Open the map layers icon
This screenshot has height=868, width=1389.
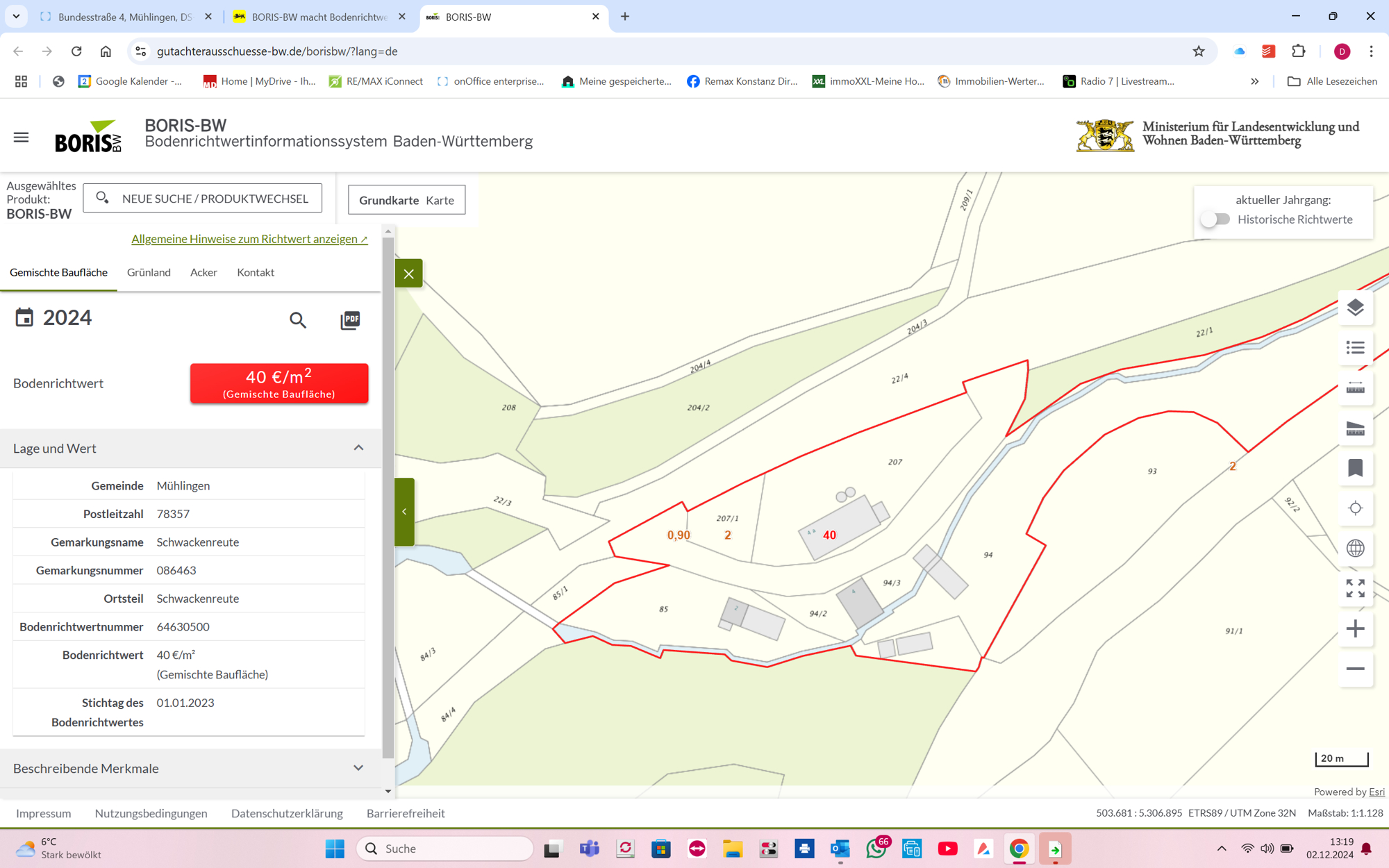pyautogui.click(x=1355, y=308)
